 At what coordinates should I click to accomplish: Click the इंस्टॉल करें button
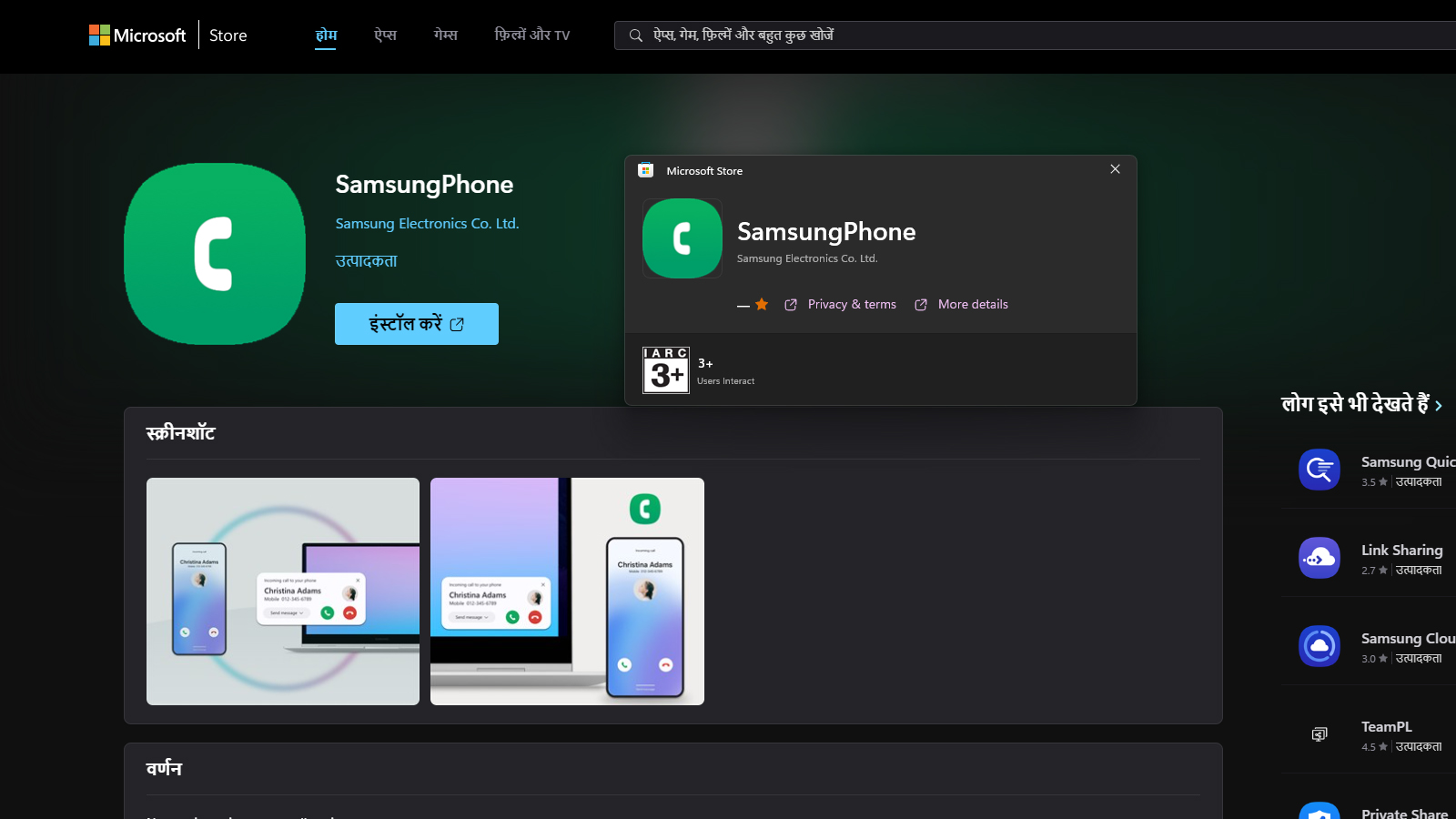(x=417, y=324)
